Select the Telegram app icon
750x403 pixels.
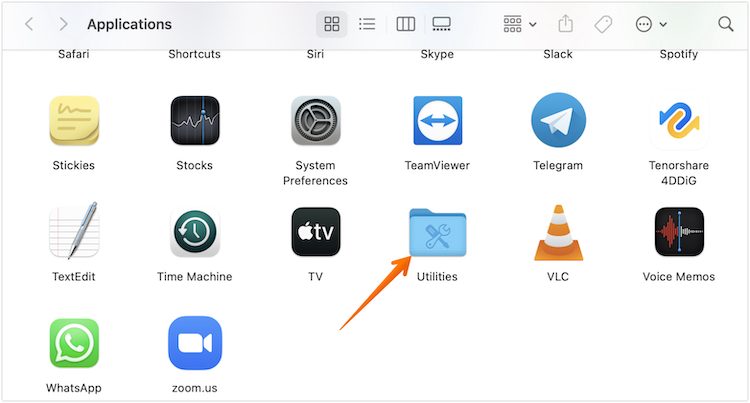tap(558, 120)
